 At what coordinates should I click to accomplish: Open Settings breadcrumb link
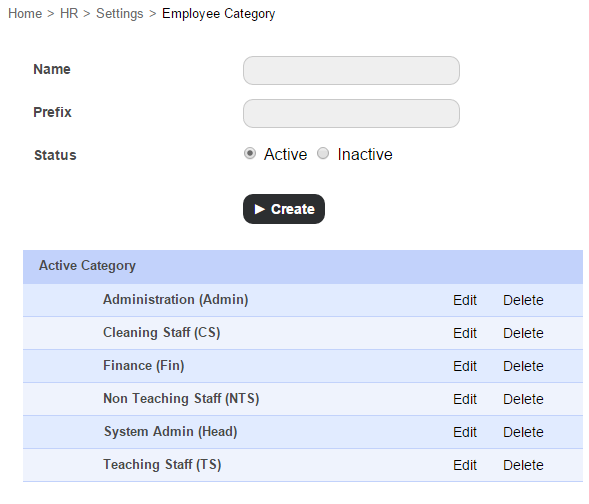pos(119,14)
